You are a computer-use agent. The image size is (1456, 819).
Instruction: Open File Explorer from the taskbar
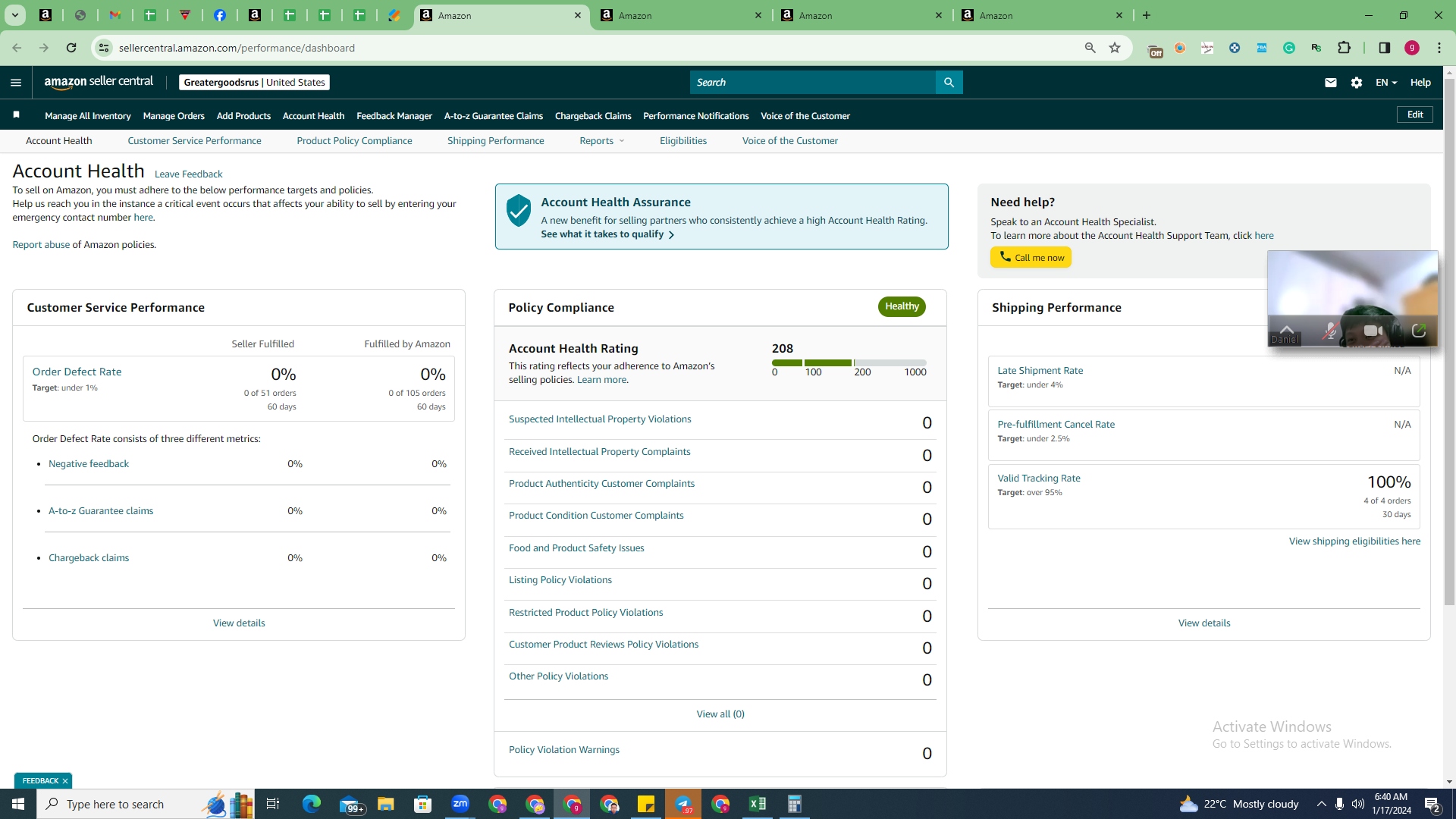386,804
